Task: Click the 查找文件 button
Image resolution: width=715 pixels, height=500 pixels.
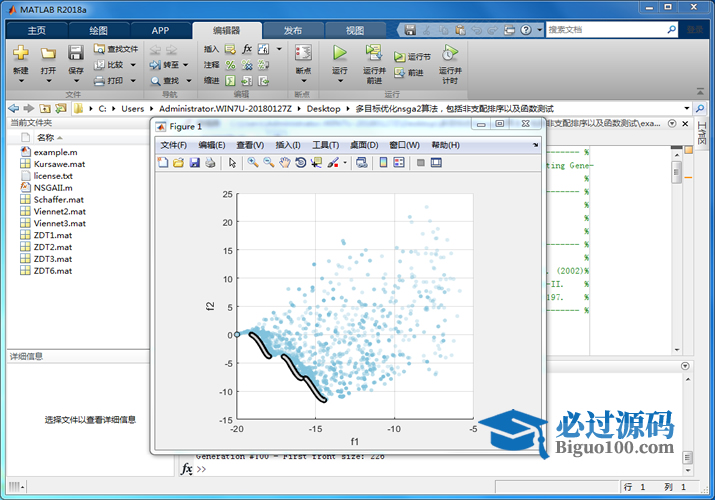Action: tap(116, 48)
